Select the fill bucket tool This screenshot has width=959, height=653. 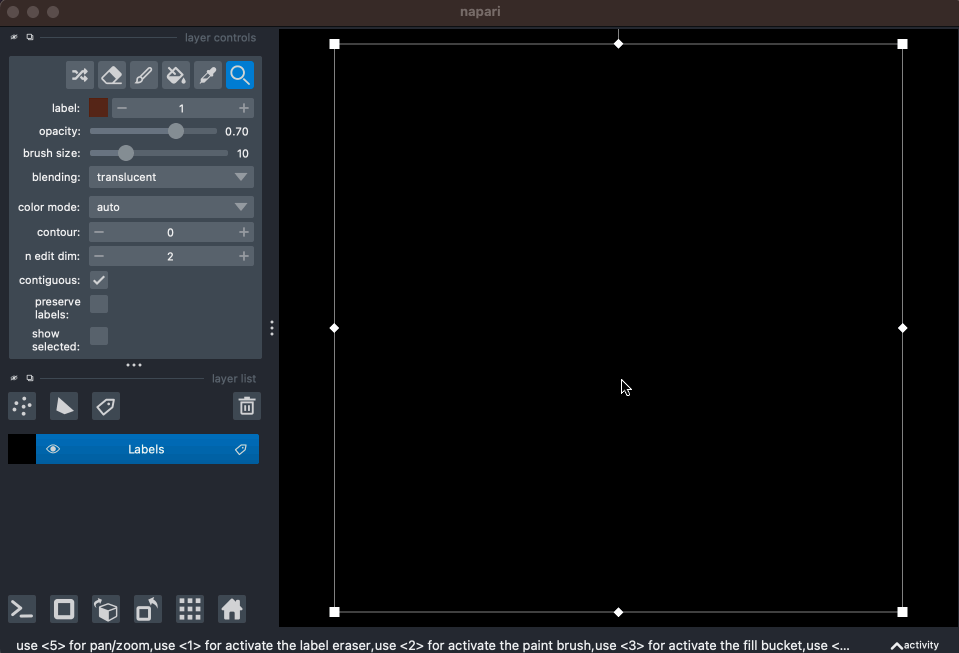click(175, 75)
